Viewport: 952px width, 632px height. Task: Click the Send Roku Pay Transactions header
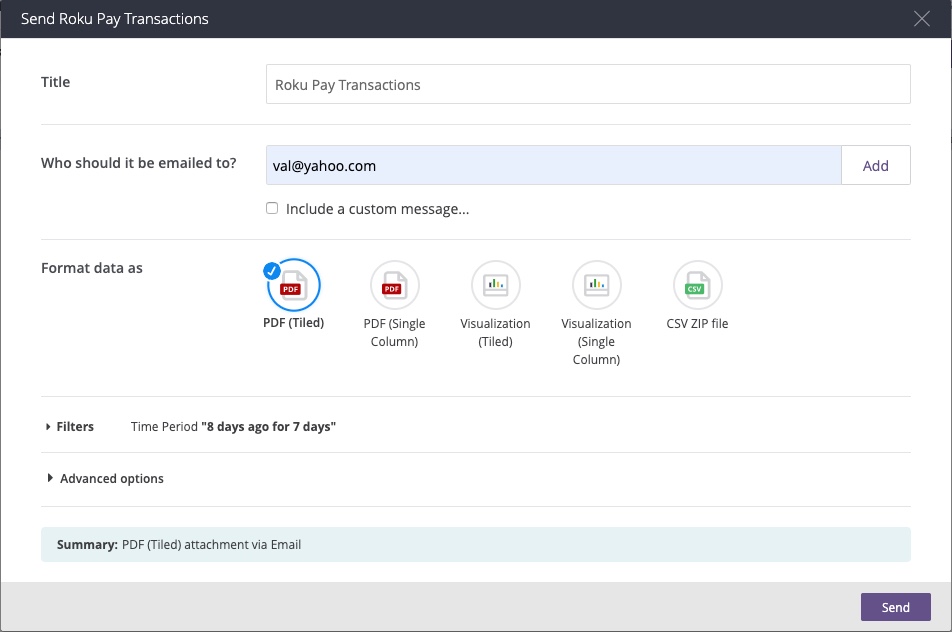(115, 18)
